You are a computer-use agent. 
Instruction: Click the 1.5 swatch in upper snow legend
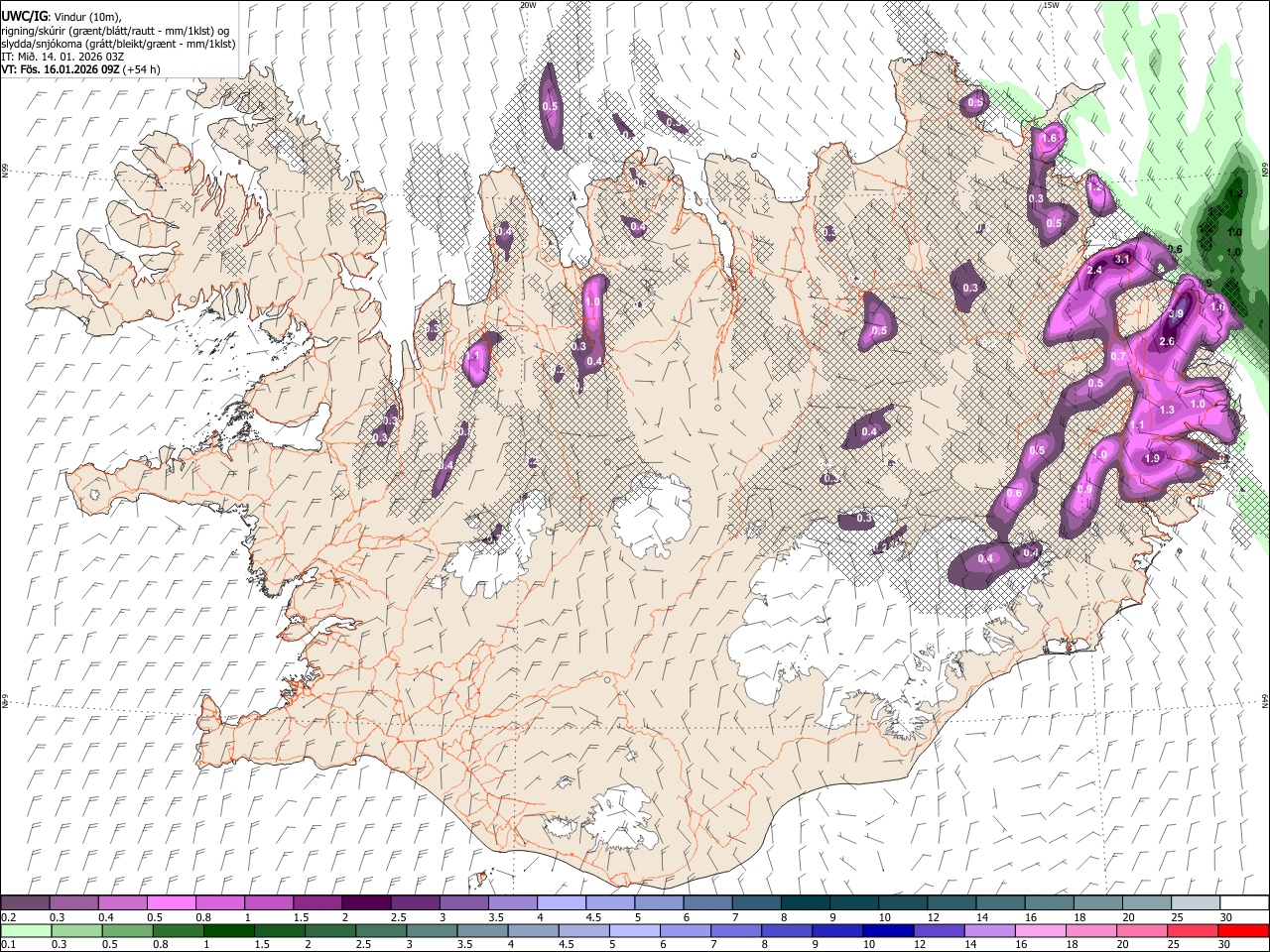point(317,903)
